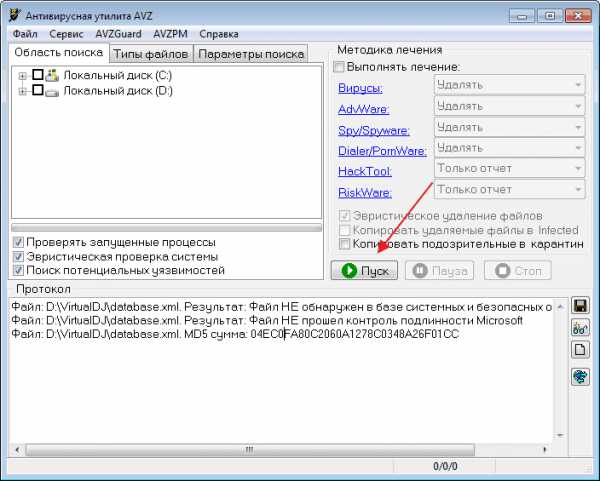The height and width of the screenshot is (481, 600).
Task: Select the Локальный диск (C:) drive icon
Action: click(53, 75)
